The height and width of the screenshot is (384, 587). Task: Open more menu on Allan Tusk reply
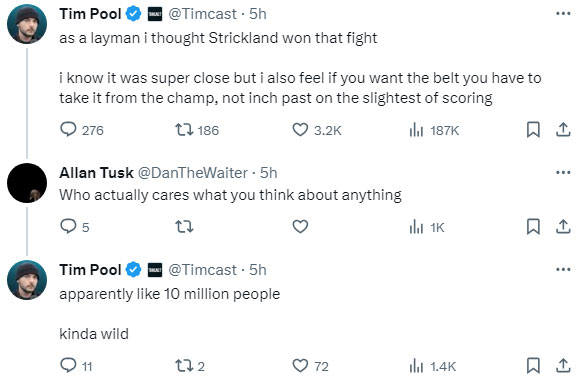pos(563,173)
